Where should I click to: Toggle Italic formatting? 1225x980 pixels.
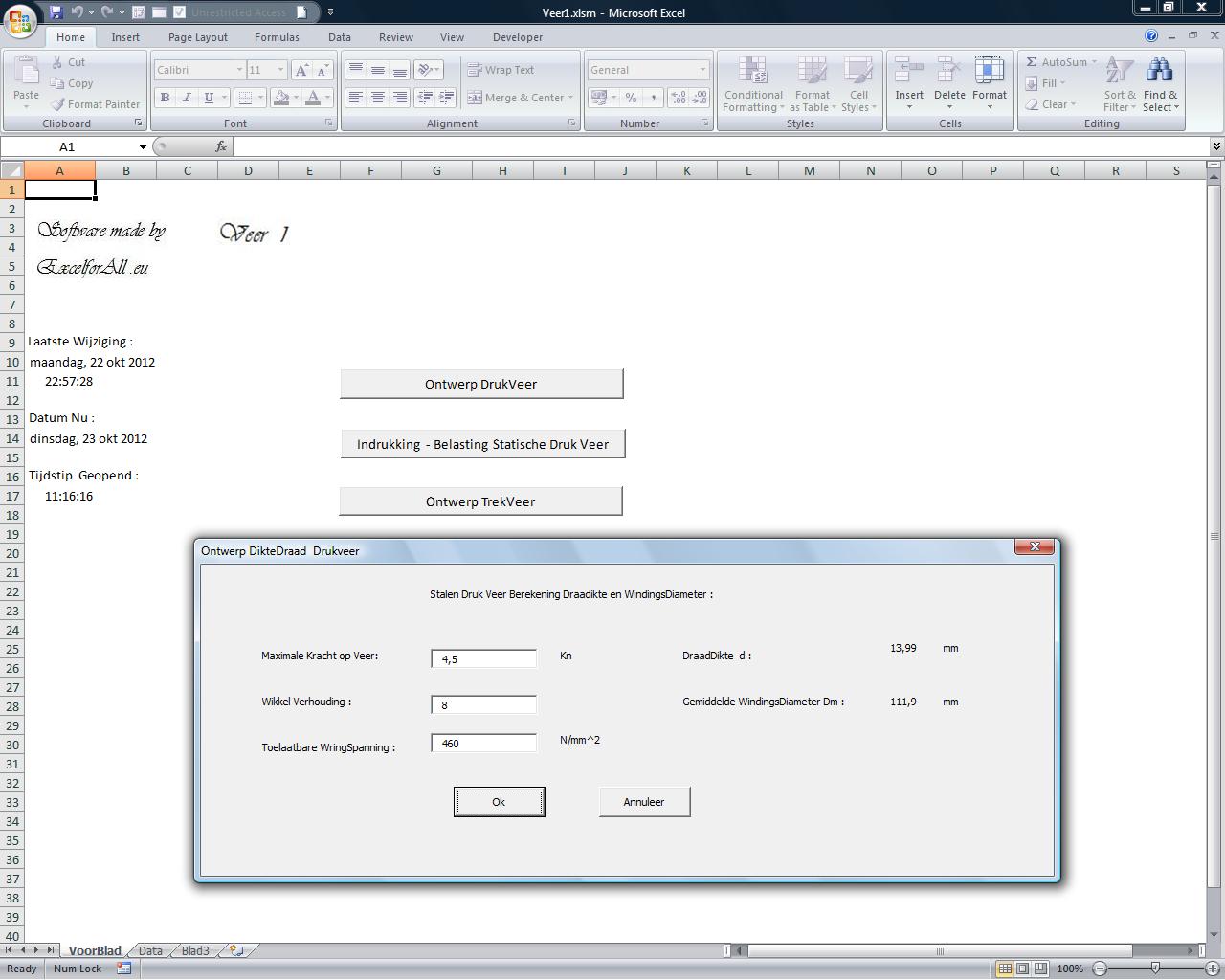coord(187,98)
